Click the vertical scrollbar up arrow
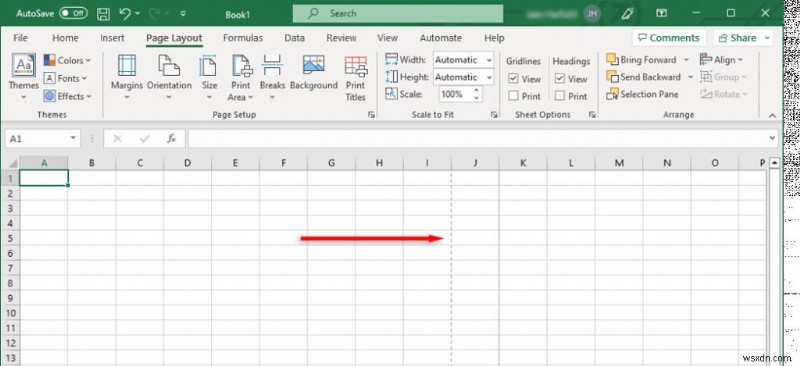 pos(774,163)
